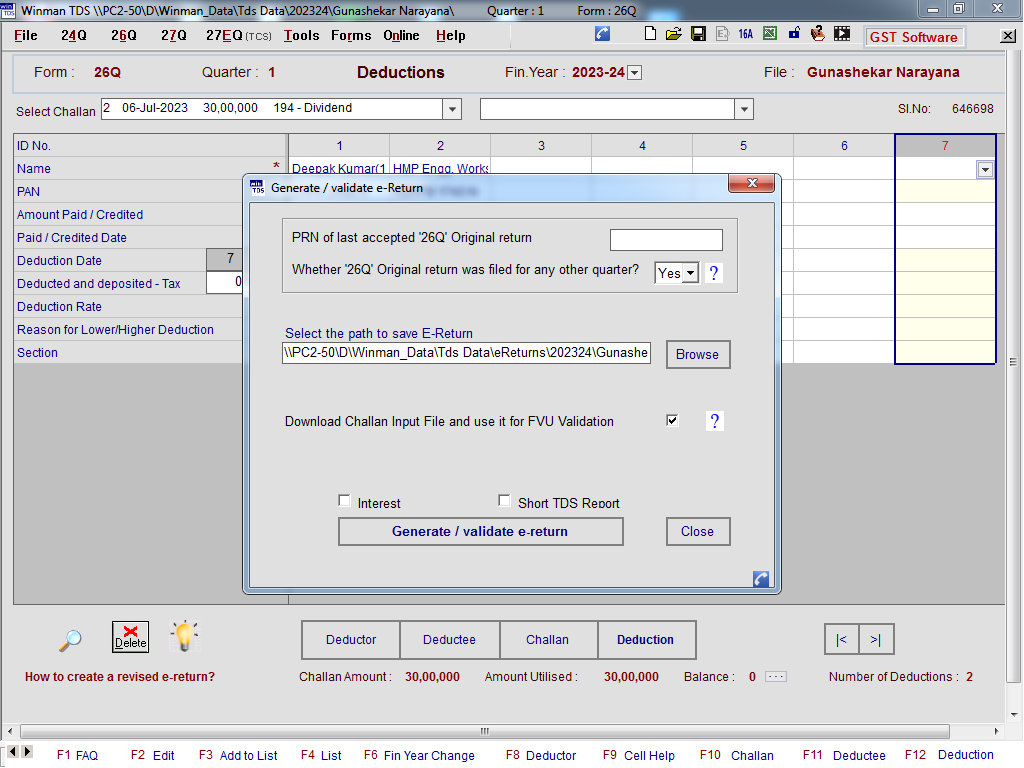Tick the Short TDS Report checkbox
The height and width of the screenshot is (768, 1024).
click(x=505, y=502)
